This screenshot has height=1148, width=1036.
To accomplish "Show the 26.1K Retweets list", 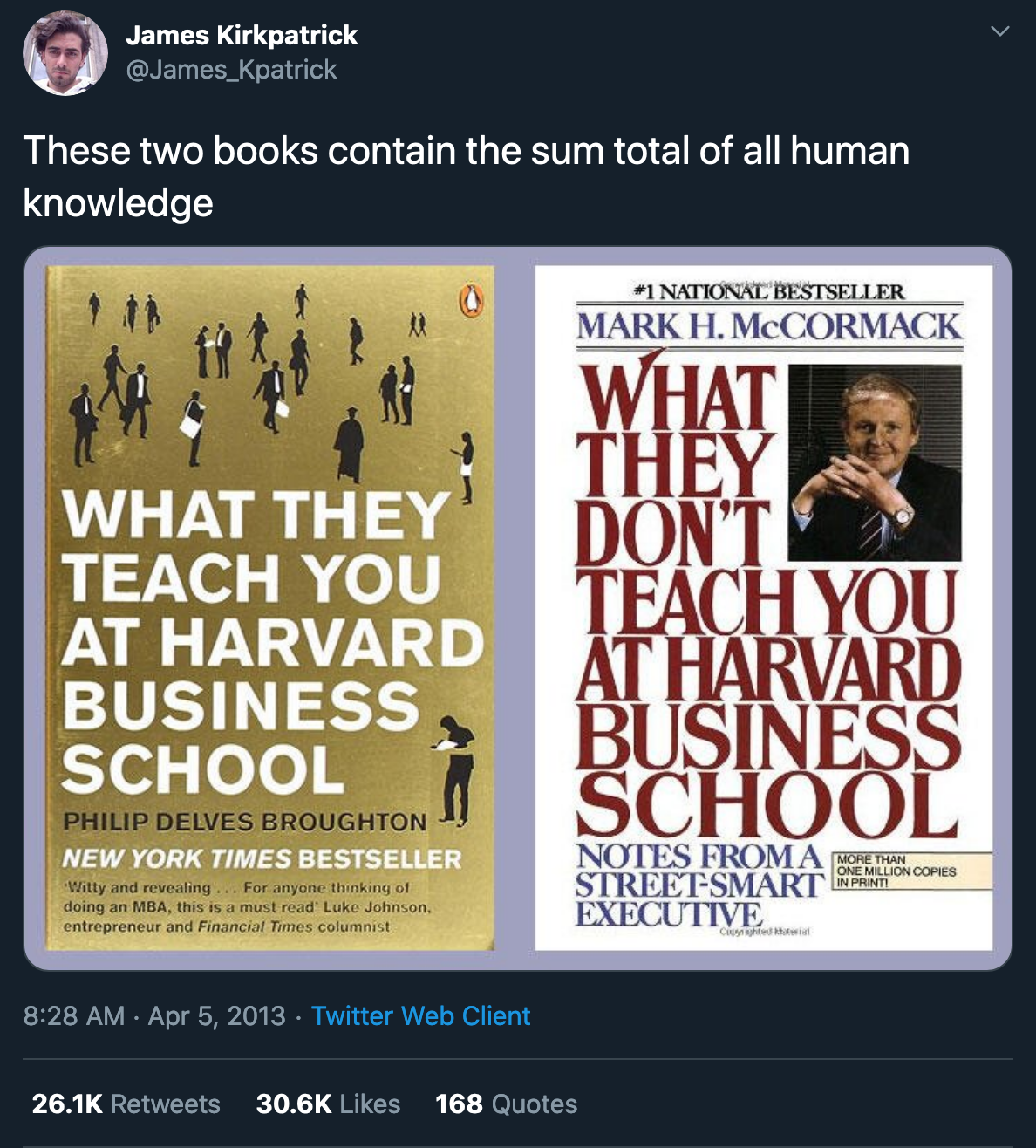I will click(126, 1104).
